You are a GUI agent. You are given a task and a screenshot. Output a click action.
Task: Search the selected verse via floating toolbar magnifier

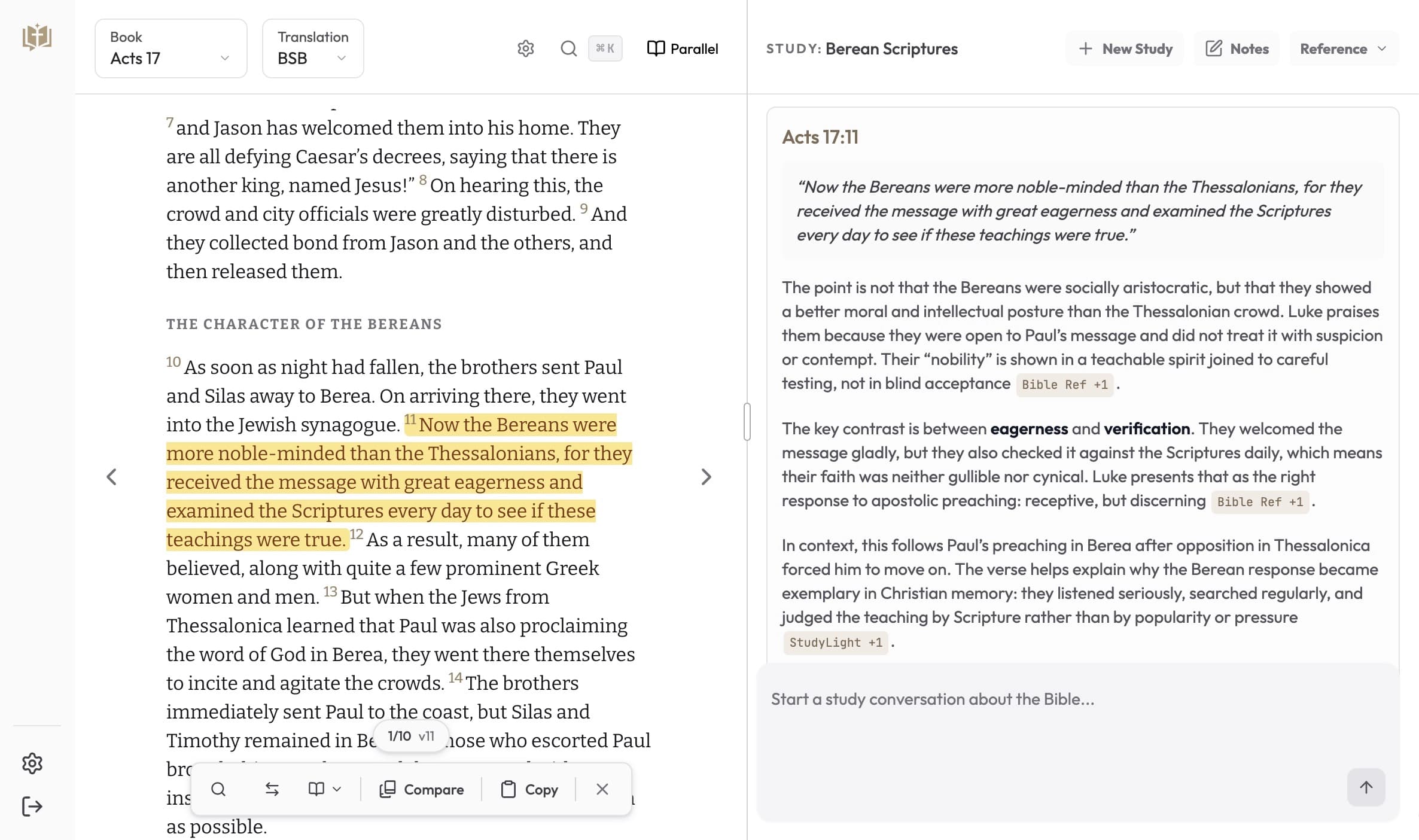[x=218, y=789]
